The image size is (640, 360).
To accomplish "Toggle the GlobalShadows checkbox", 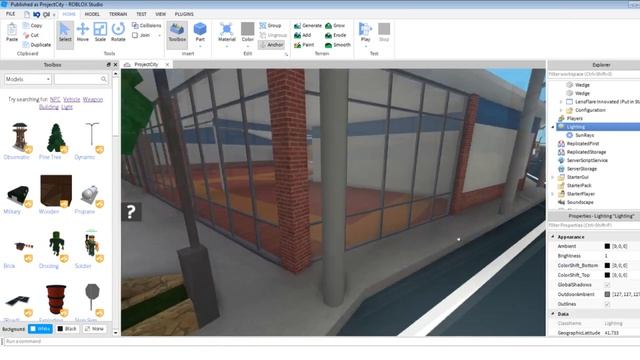I will coord(607,284).
